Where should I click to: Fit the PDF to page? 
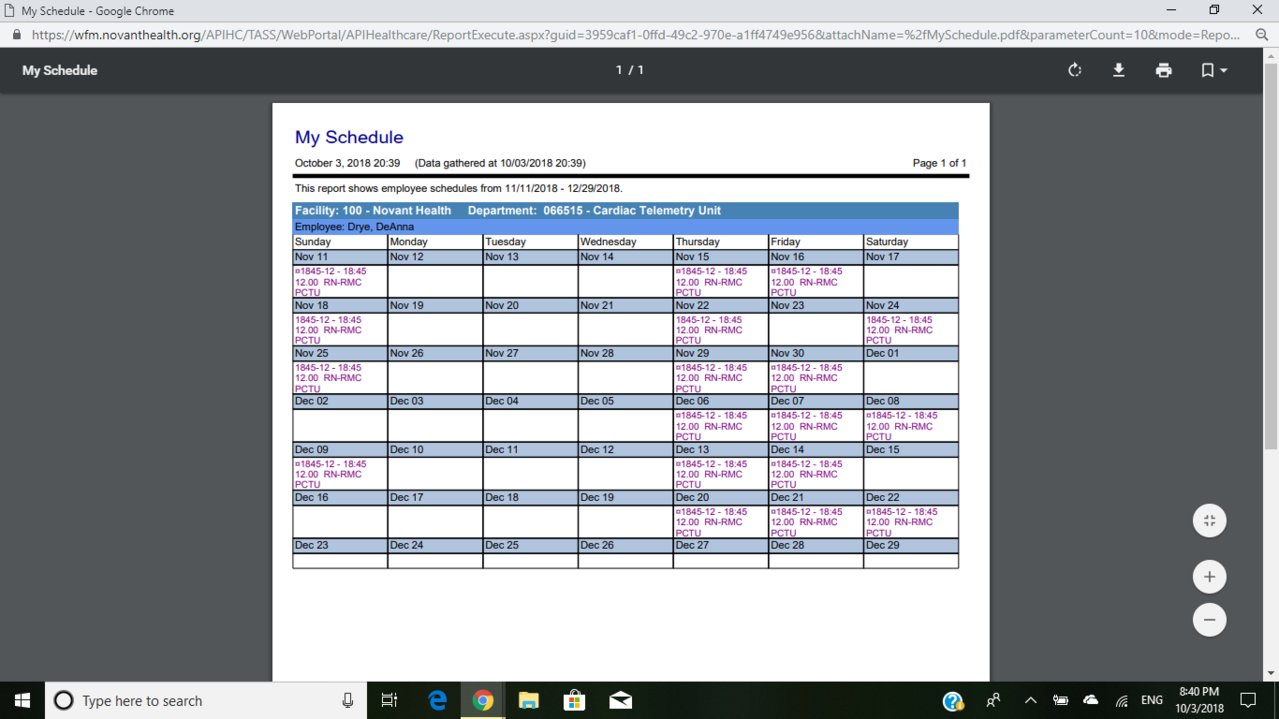pyautogui.click(x=1209, y=520)
